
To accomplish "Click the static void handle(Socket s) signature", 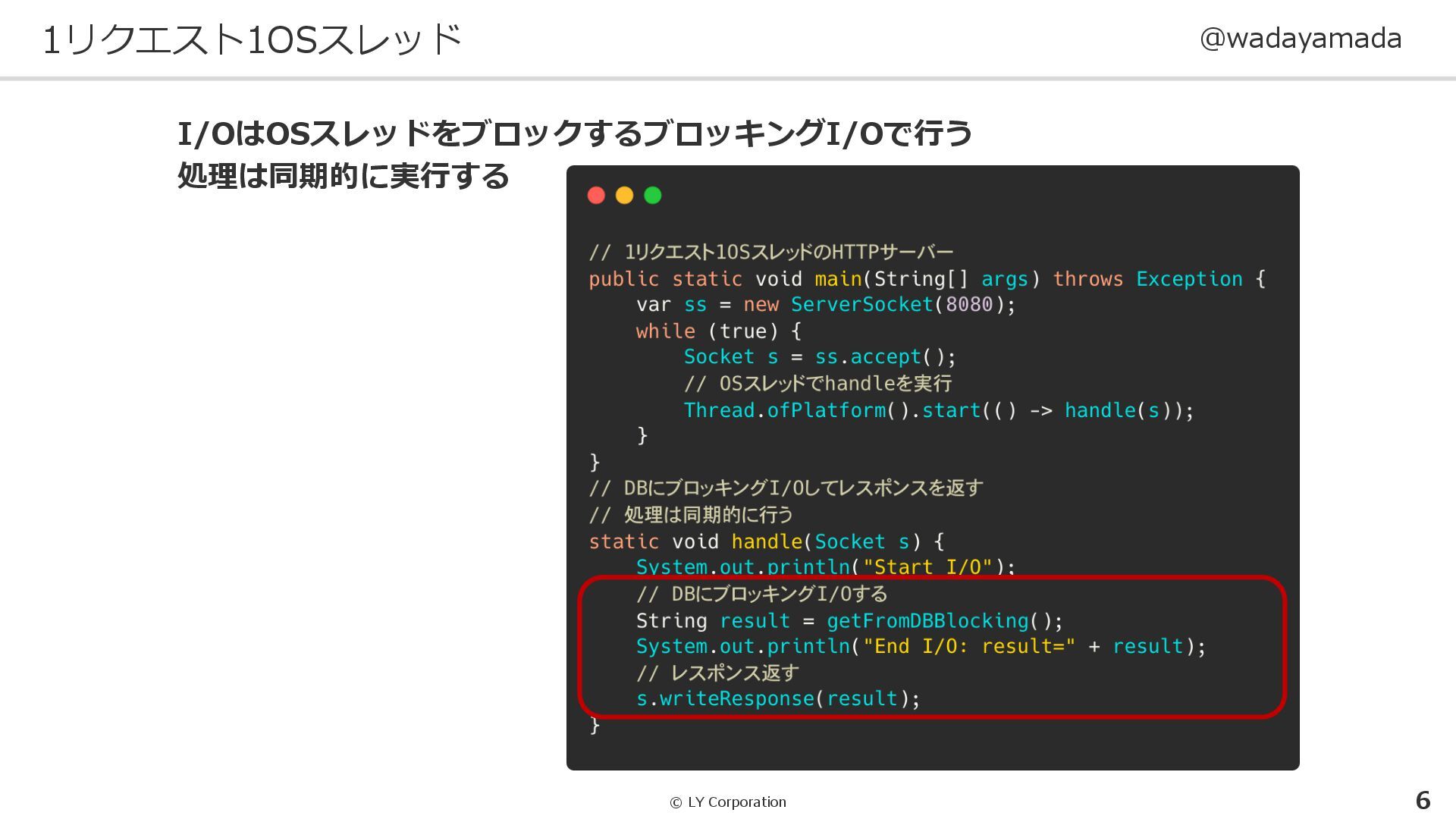I will pyautogui.click(x=766, y=542).
